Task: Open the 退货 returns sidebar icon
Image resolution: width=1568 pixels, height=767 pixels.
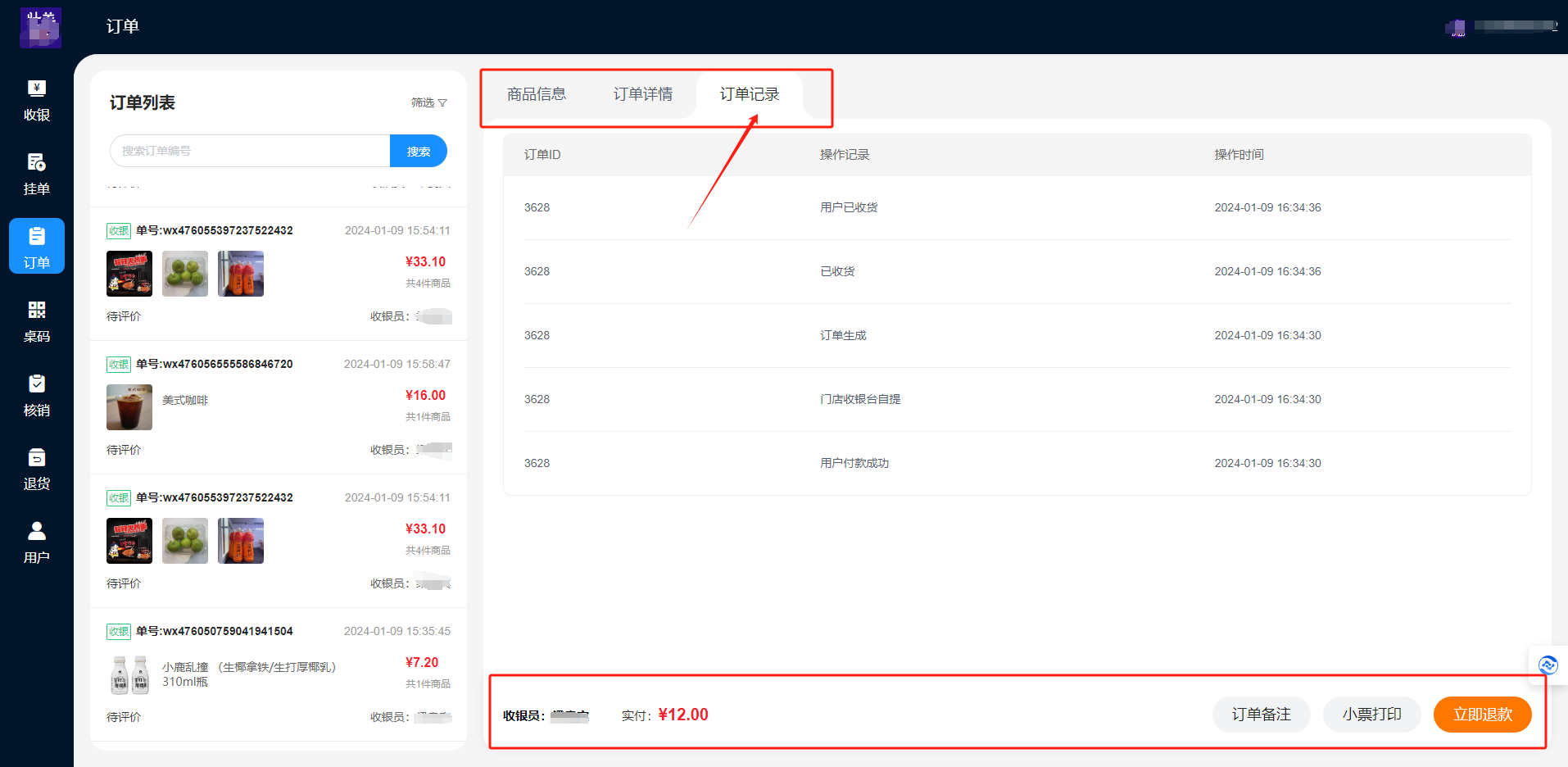Action: tap(37, 469)
